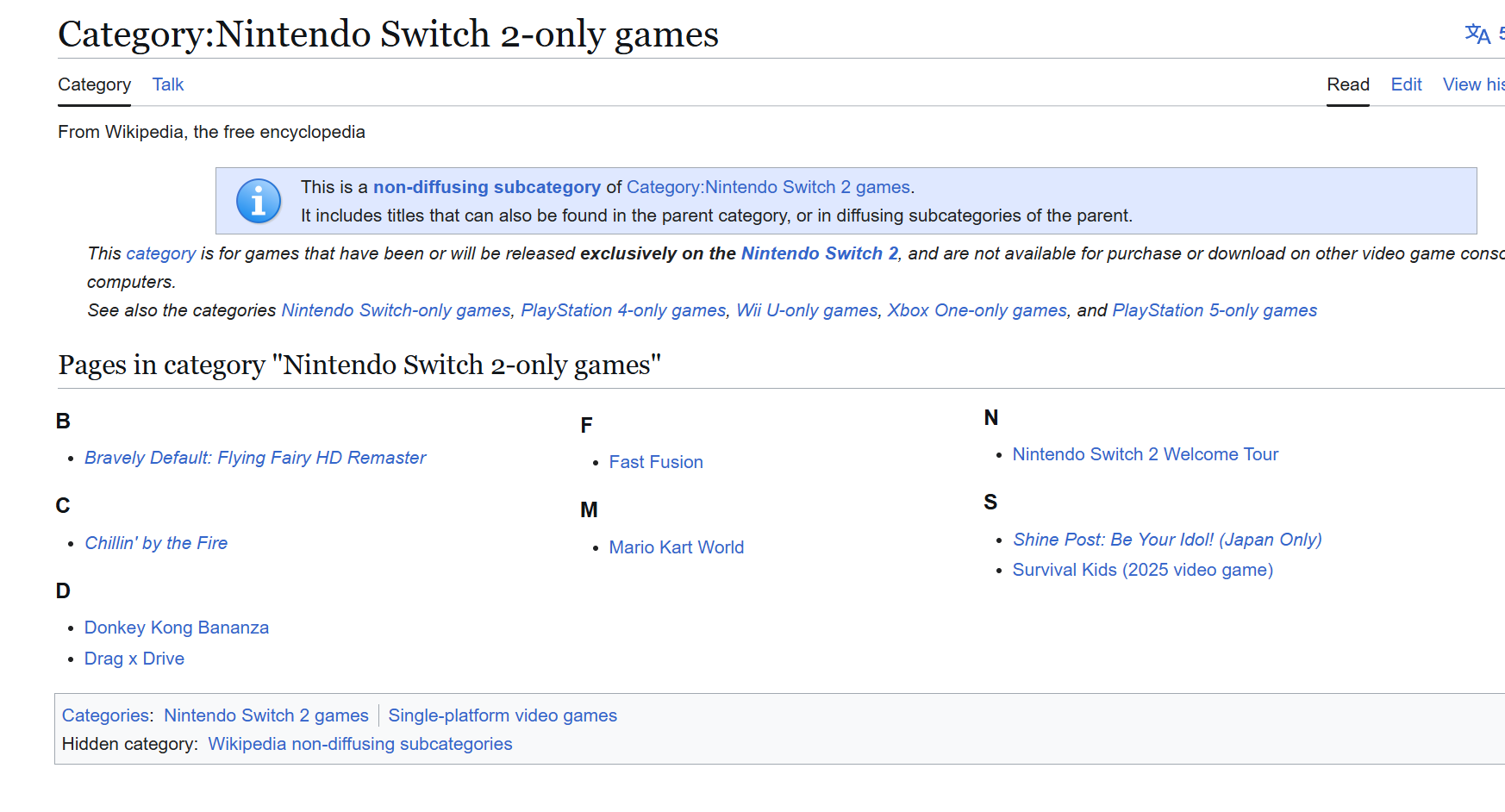Click the letter D section heading
Image resolution: width=1505 pixels, height=812 pixels.
click(63, 590)
